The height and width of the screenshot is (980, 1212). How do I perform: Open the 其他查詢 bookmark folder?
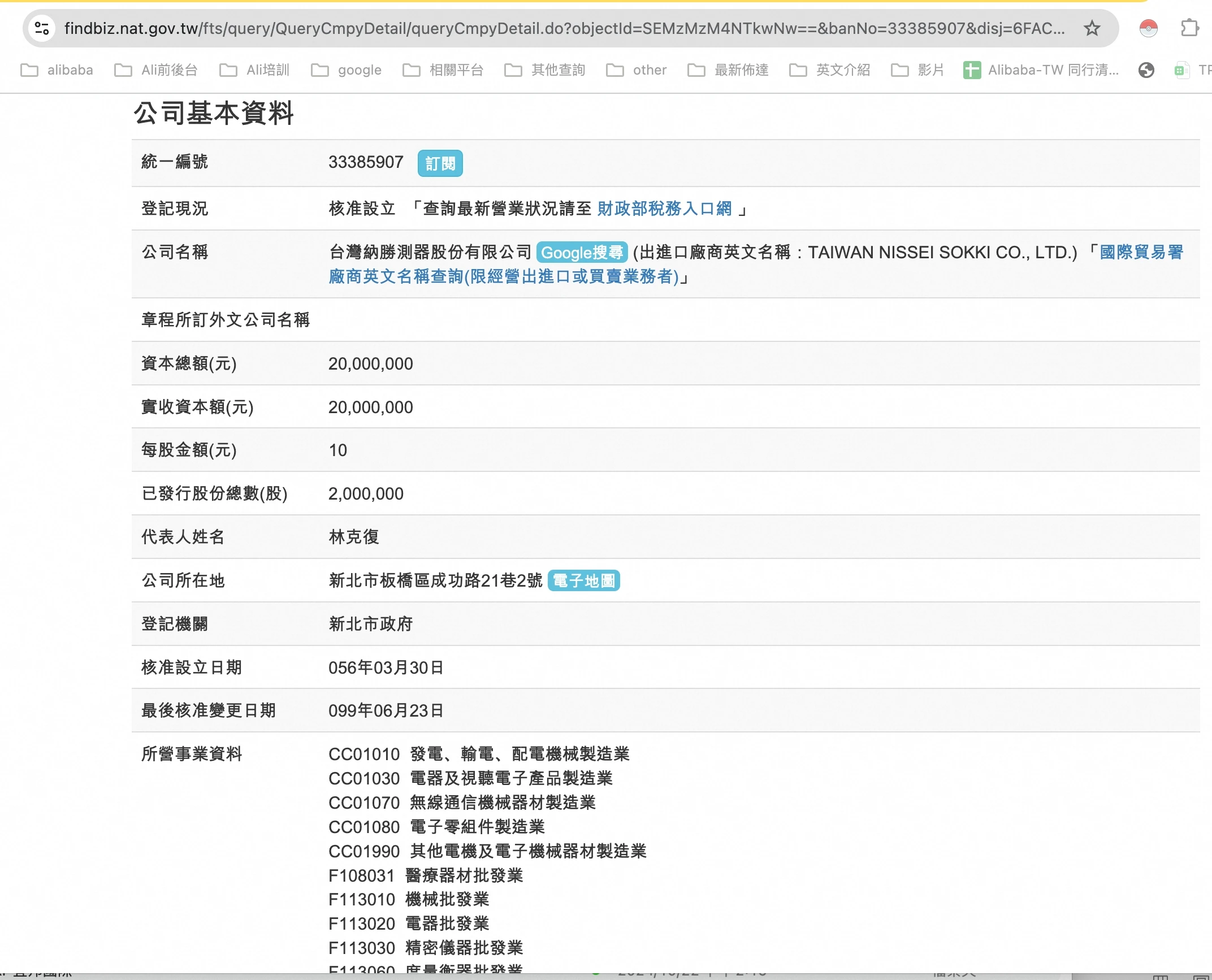click(545, 70)
